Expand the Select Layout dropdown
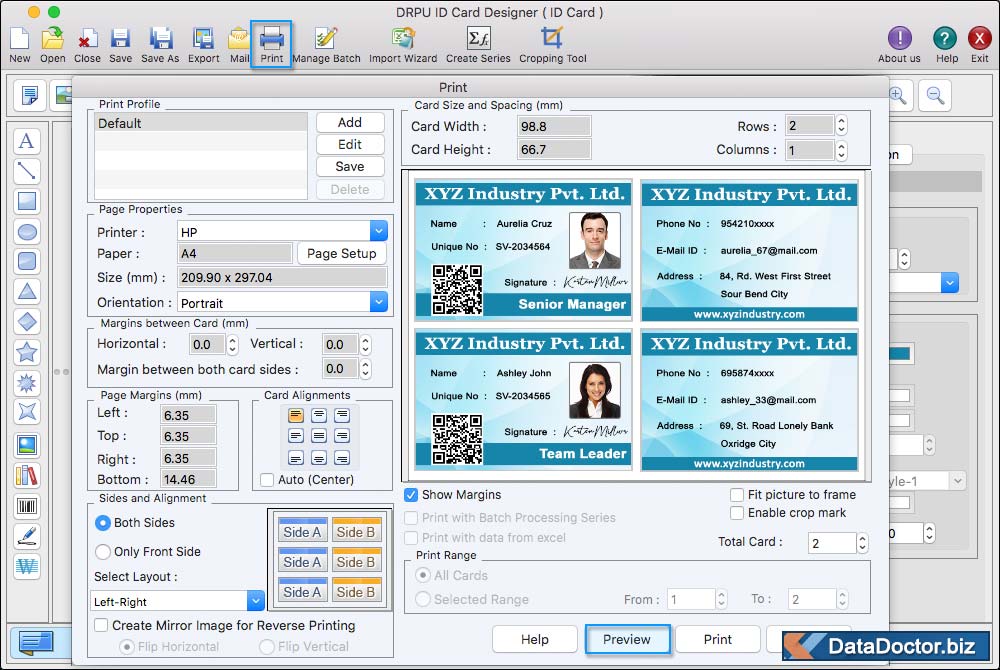This screenshot has width=1000, height=670. (255, 601)
